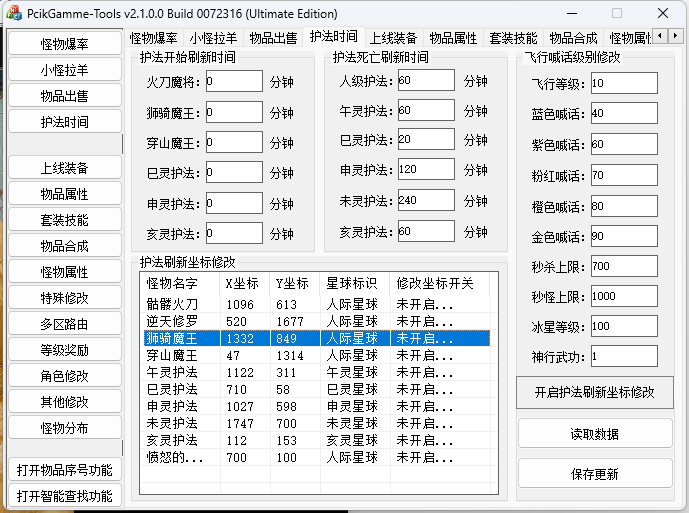
Task: Click the 飞行等级 input field
Action: pyautogui.click(x=624, y=83)
